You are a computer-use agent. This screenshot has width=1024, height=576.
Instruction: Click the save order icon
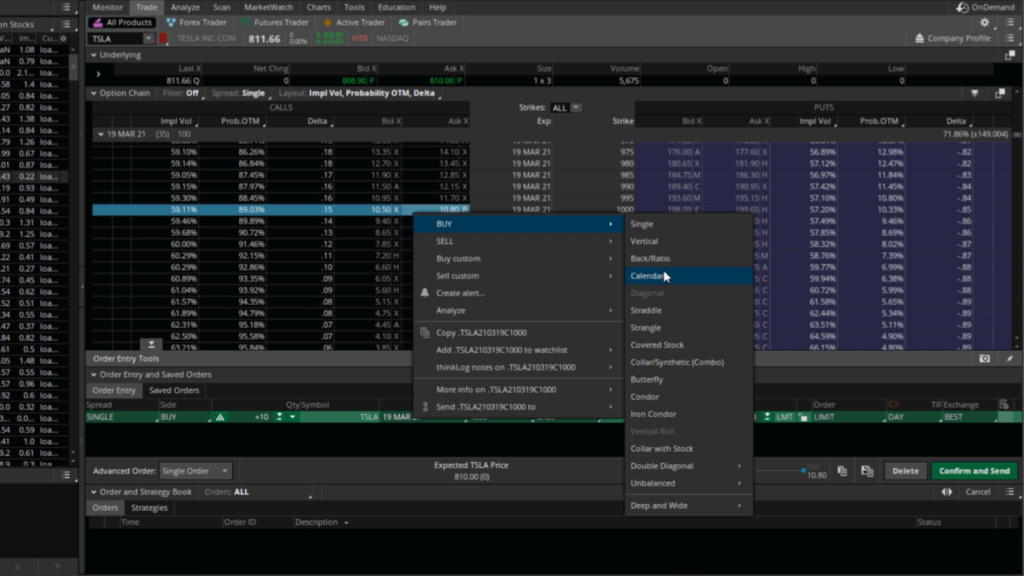click(867, 471)
